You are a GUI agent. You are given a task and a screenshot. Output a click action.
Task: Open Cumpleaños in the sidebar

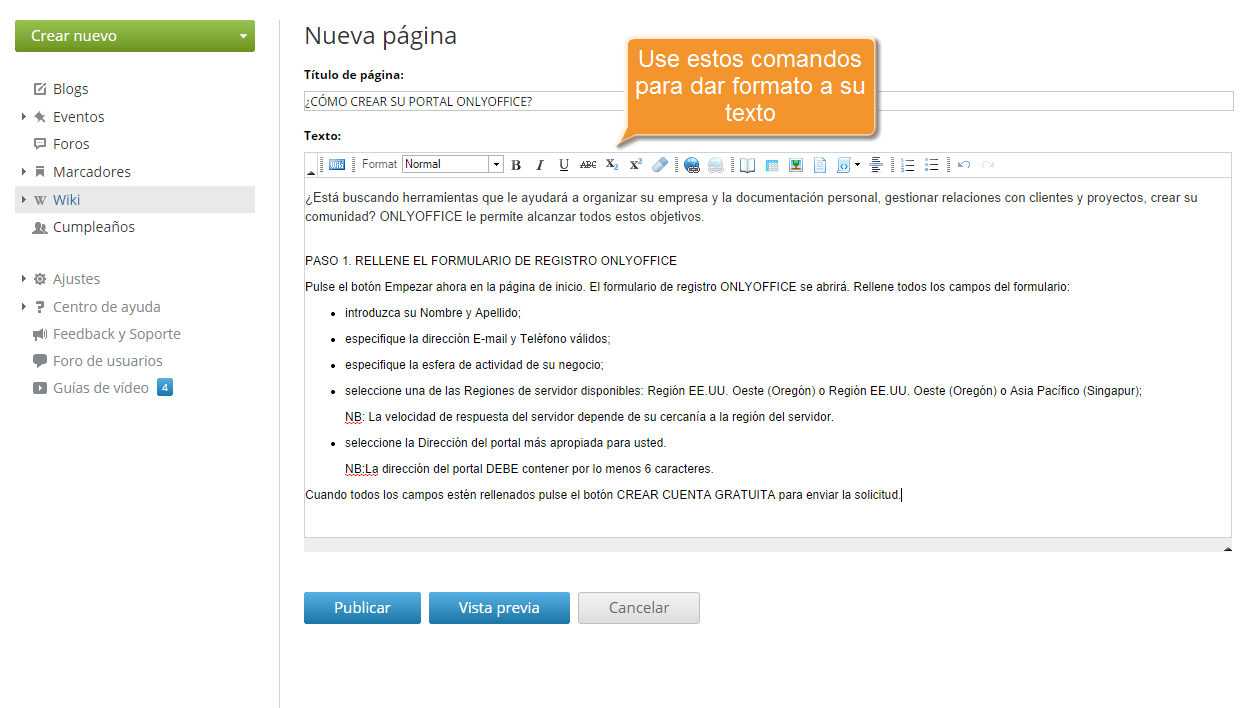pos(94,227)
